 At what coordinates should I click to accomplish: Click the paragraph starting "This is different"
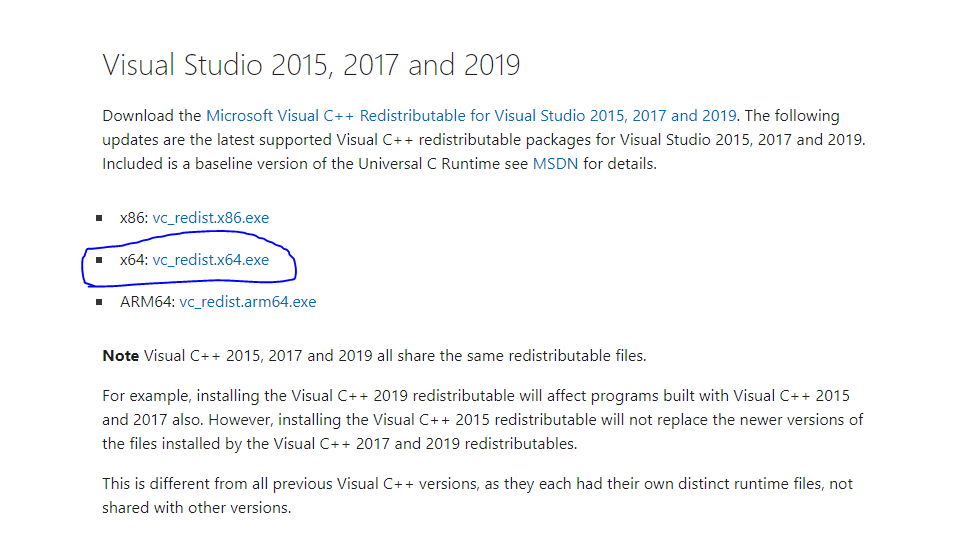coord(477,484)
